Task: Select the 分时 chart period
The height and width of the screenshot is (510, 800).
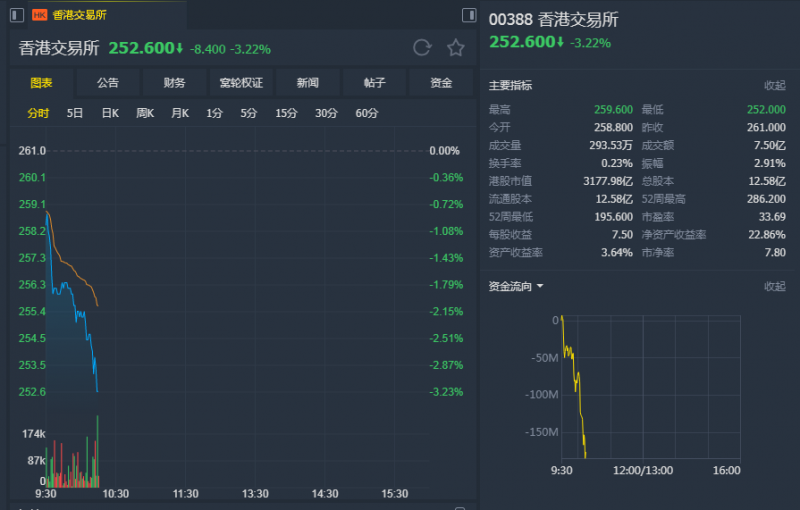Action: click(38, 113)
